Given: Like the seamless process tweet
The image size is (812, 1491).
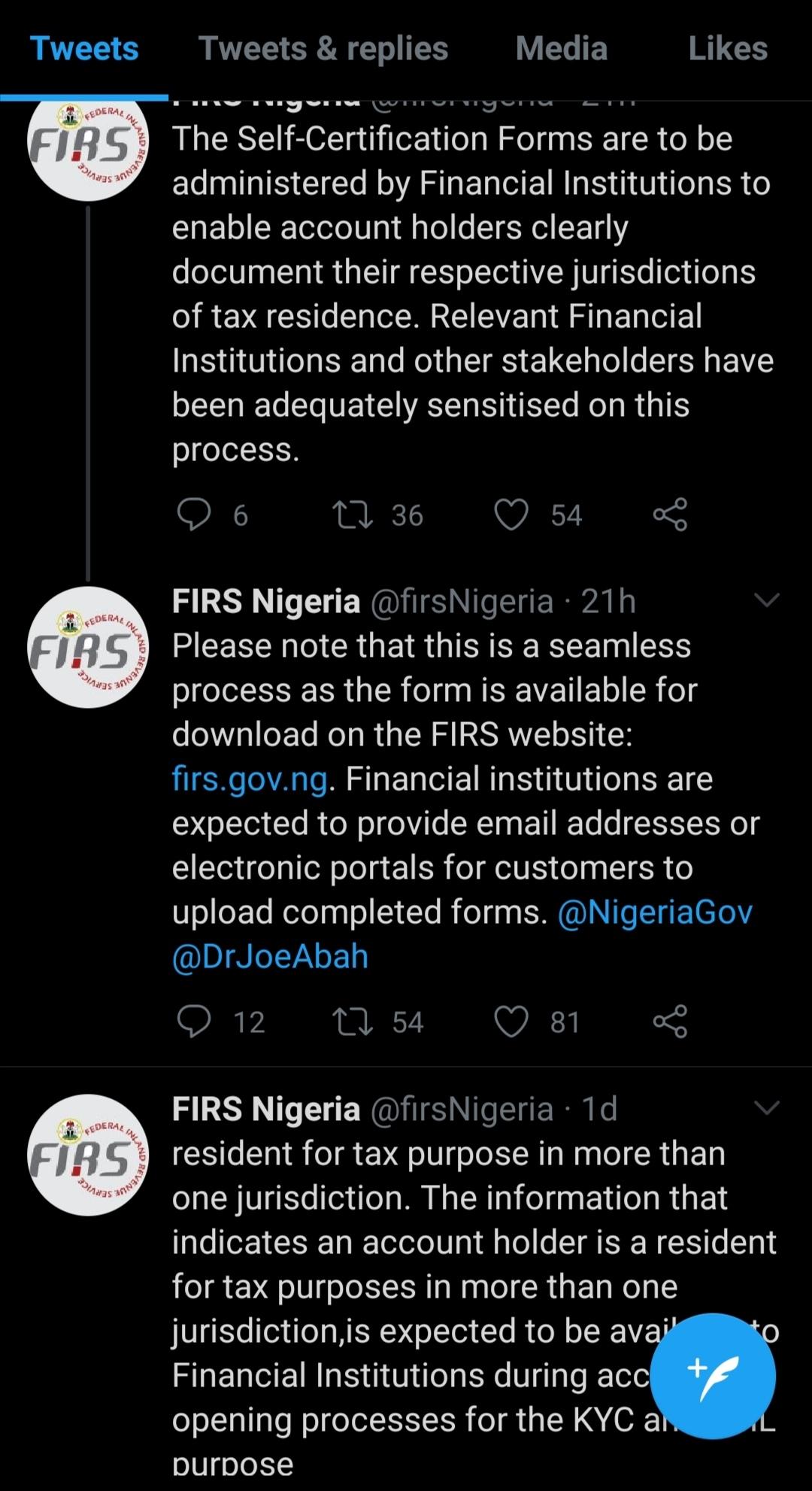Looking at the screenshot, I should (x=511, y=1022).
